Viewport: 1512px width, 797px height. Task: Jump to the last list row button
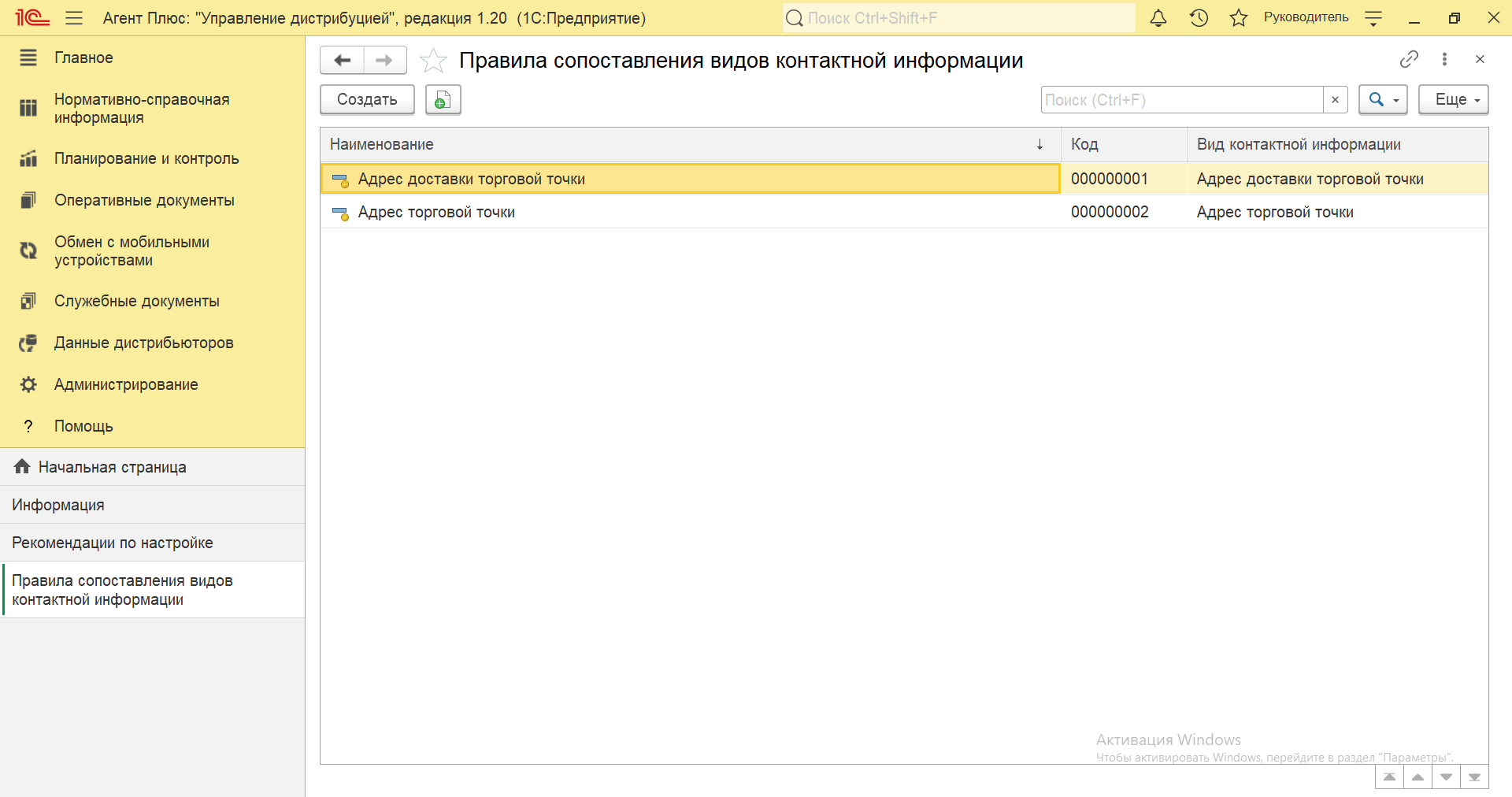tap(1474, 777)
